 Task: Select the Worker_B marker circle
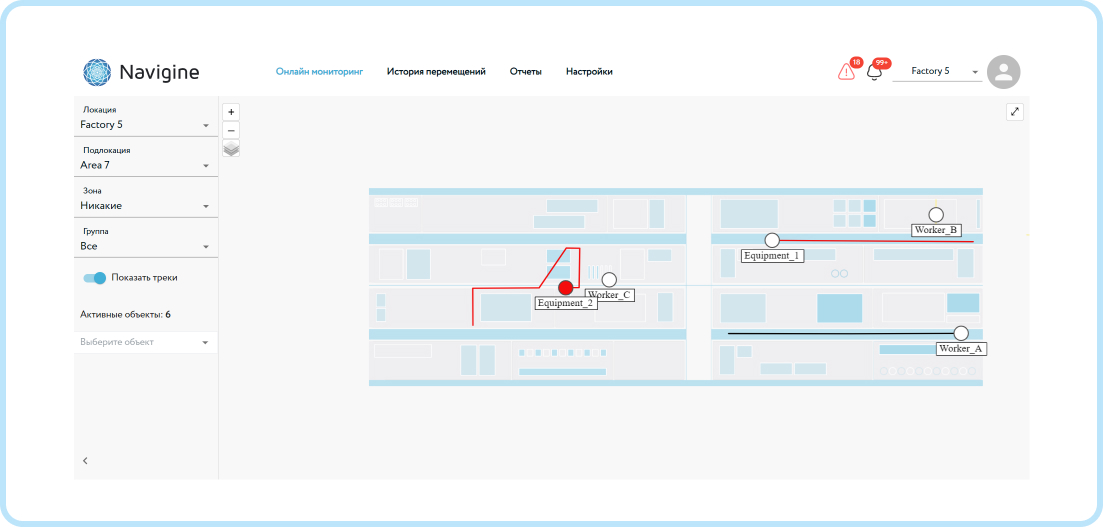point(936,215)
